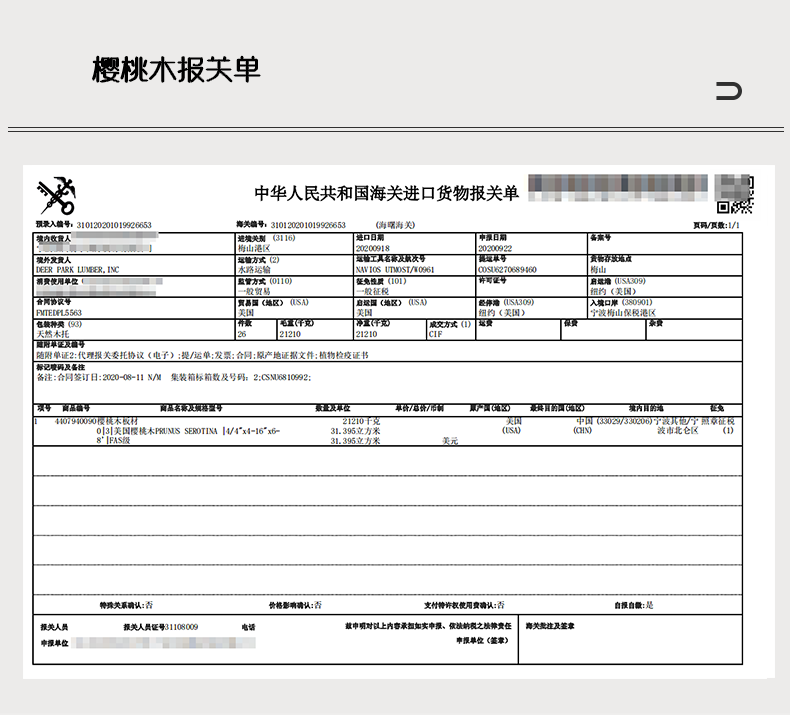This screenshot has height=717, width=790.
Task: Click the customs officer ID 31108009
Action: pos(181,627)
